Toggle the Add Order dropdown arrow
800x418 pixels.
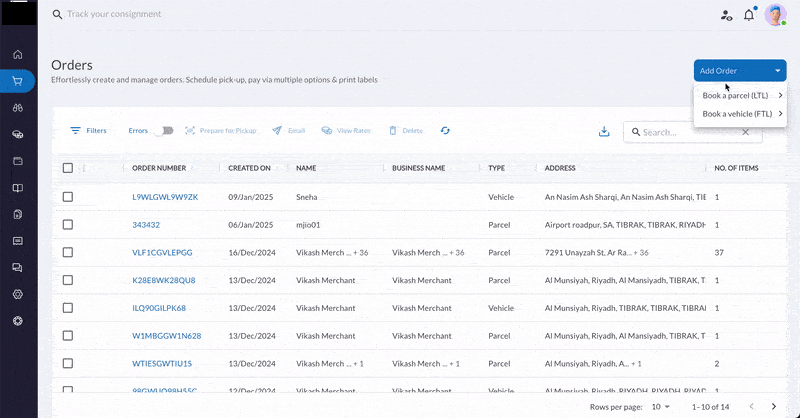[778, 71]
